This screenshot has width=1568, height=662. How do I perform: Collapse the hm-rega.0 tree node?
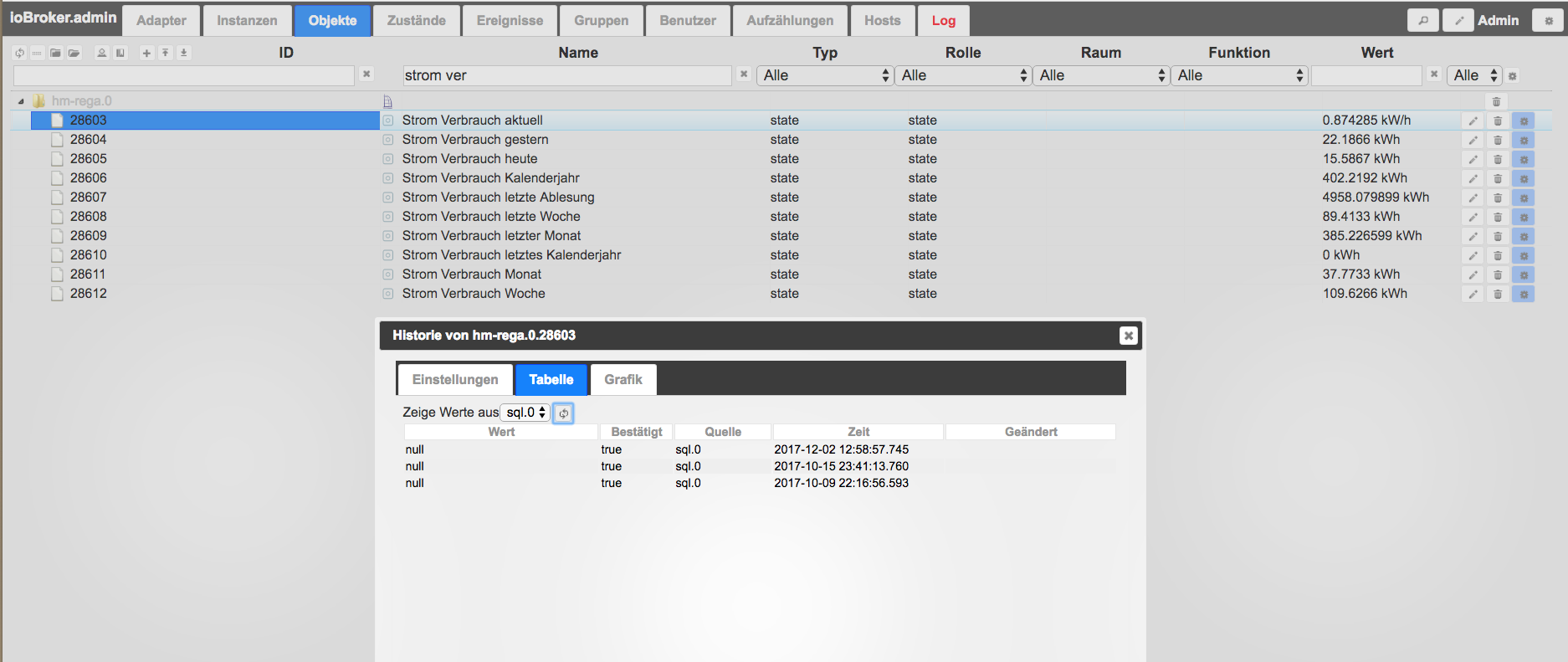click(21, 101)
